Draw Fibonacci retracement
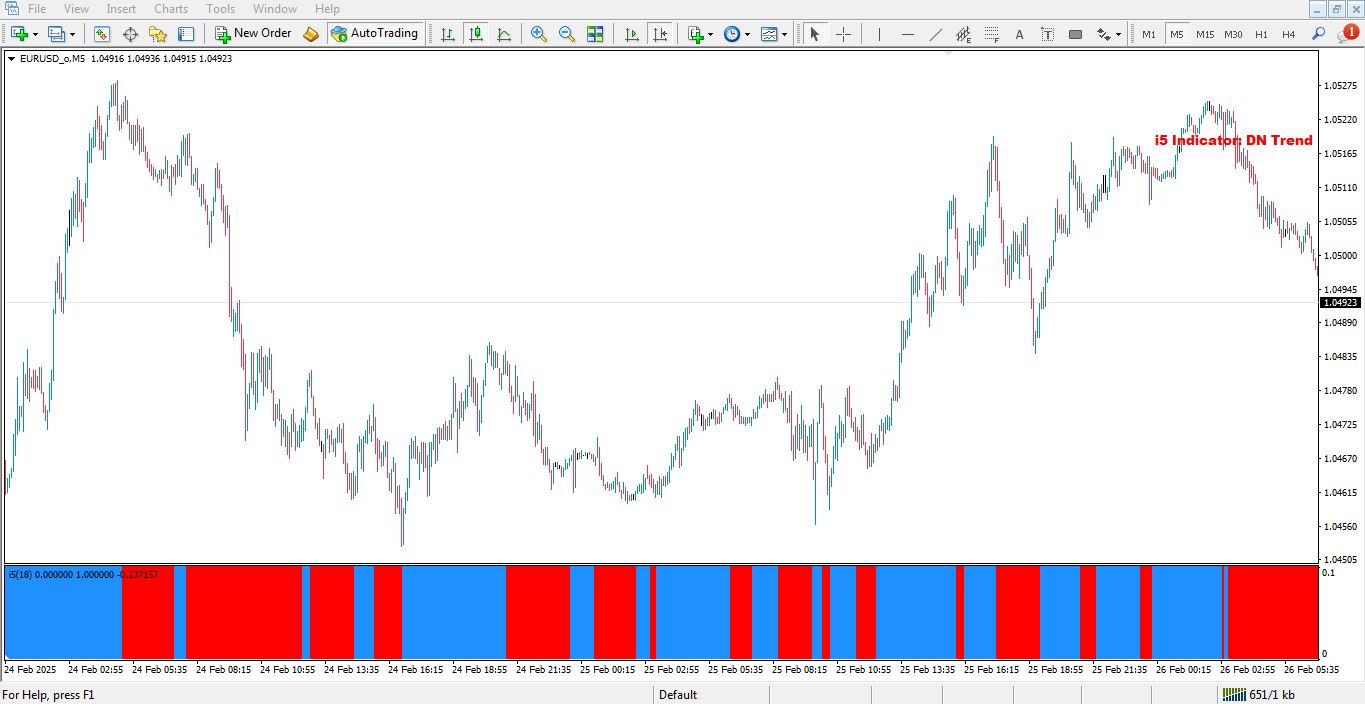The image size is (1365, 704). coord(991,34)
